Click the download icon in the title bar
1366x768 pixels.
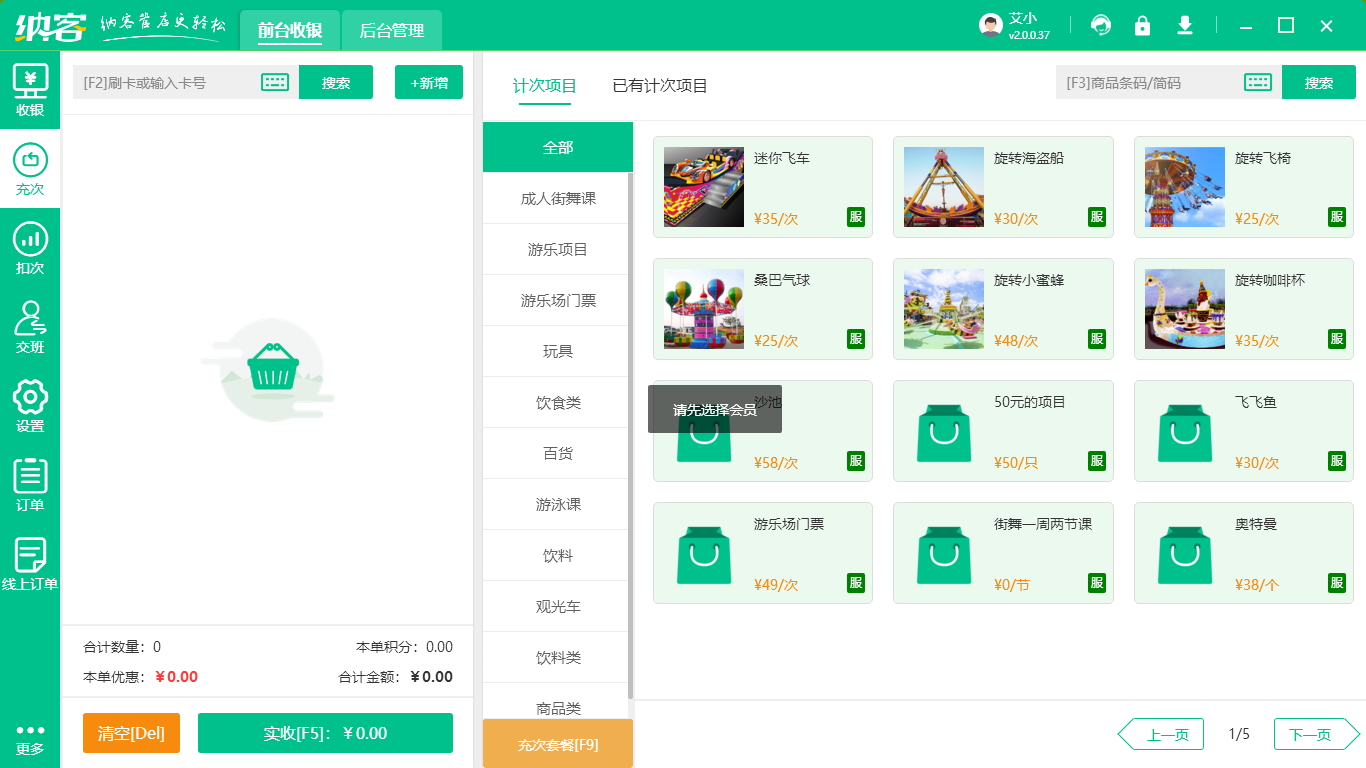click(x=1185, y=25)
